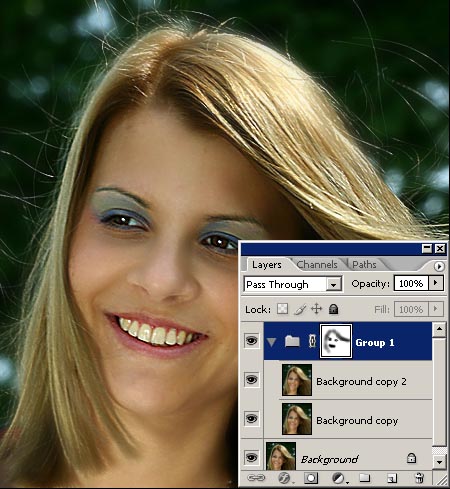This screenshot has height=489, width=450.
Task: Click the Create new group icon
Action: [364, 478]
